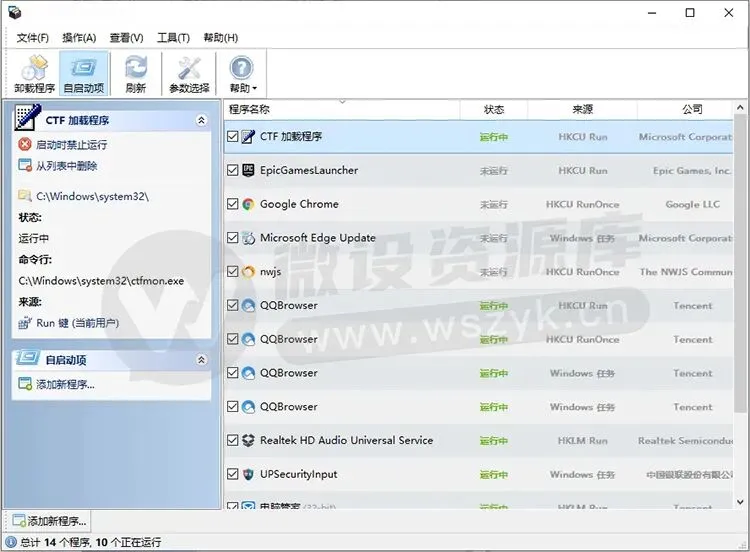Click the command line C:\Windows\system32\ctfmon.exe text
This screenshot has height=552, width=750.
(101, 281)
